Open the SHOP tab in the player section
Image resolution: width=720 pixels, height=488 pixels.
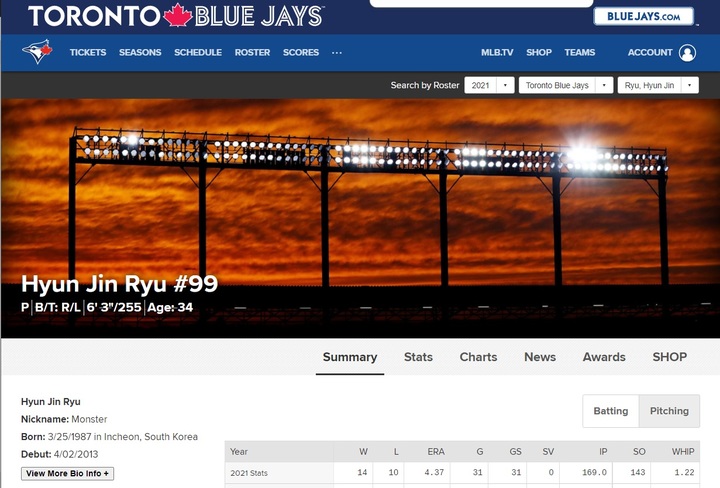pyautogui.click(x=669, y=357)
